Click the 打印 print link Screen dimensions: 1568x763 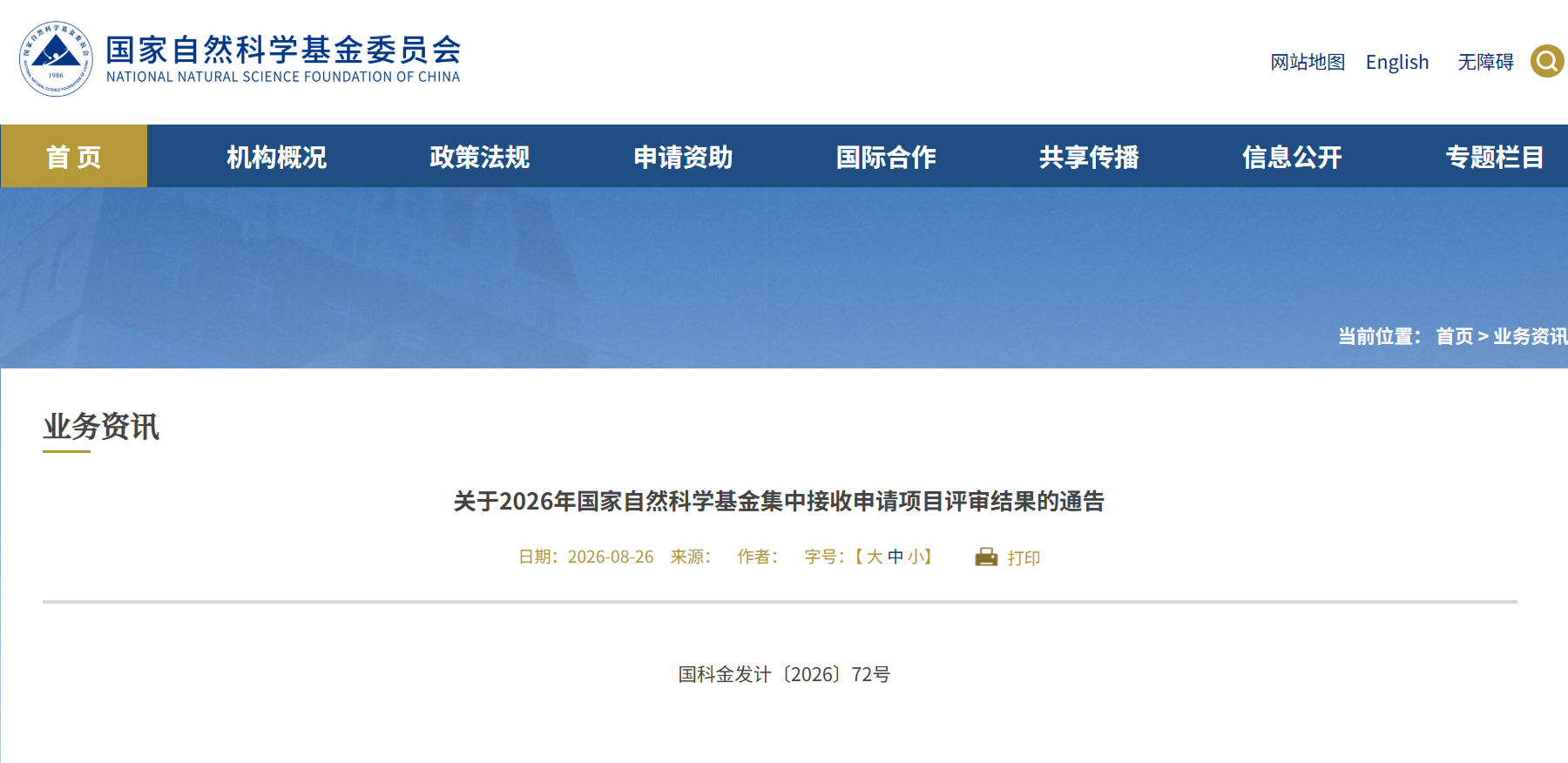pos(1024,557)
